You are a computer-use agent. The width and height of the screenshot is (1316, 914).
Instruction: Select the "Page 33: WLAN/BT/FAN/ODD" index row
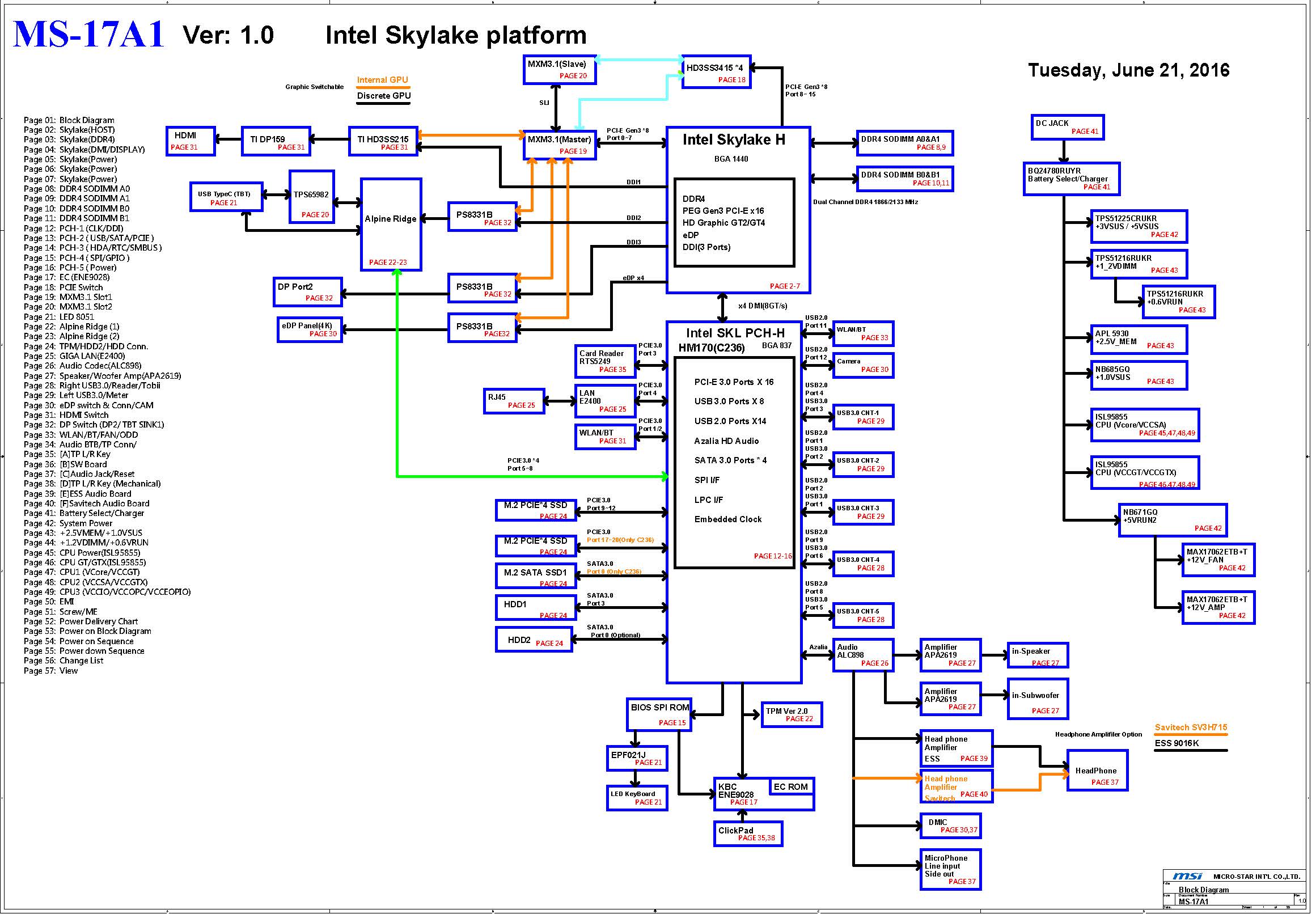(81, 435)
